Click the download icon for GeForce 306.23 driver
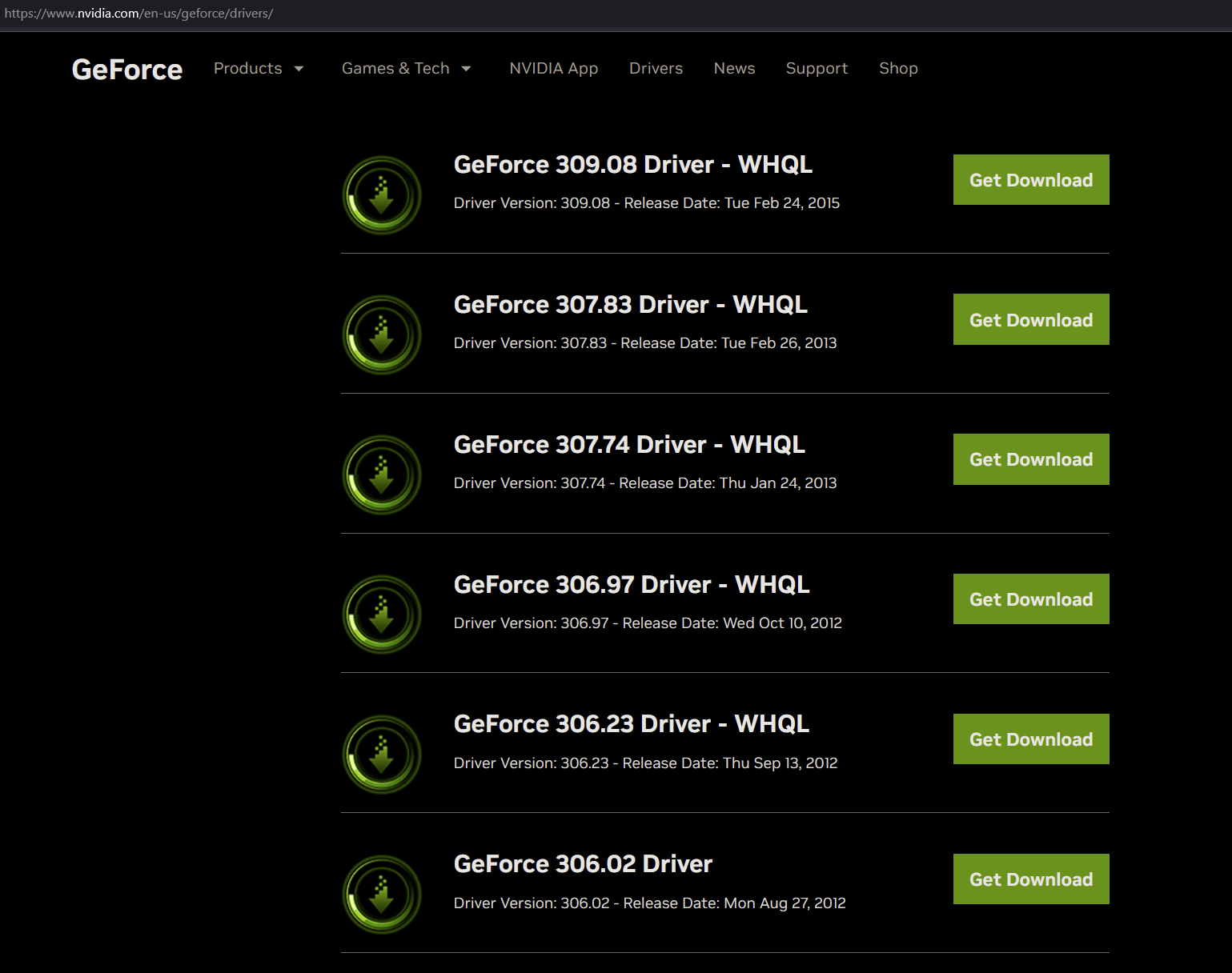The image size is (1232, 973). (382, 755)
